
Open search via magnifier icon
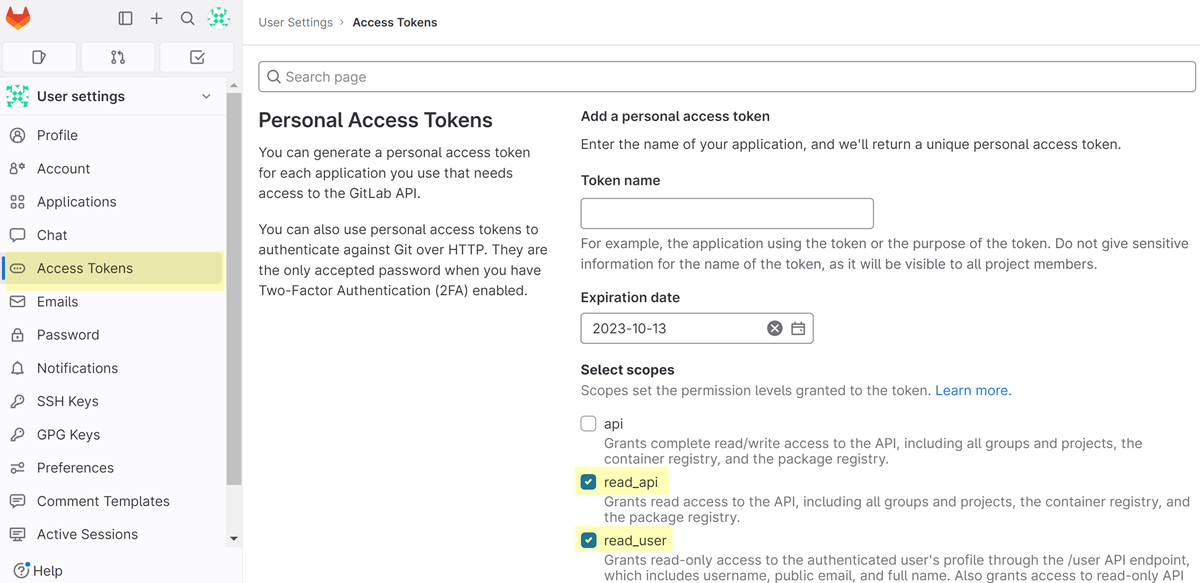pos(187,18)
